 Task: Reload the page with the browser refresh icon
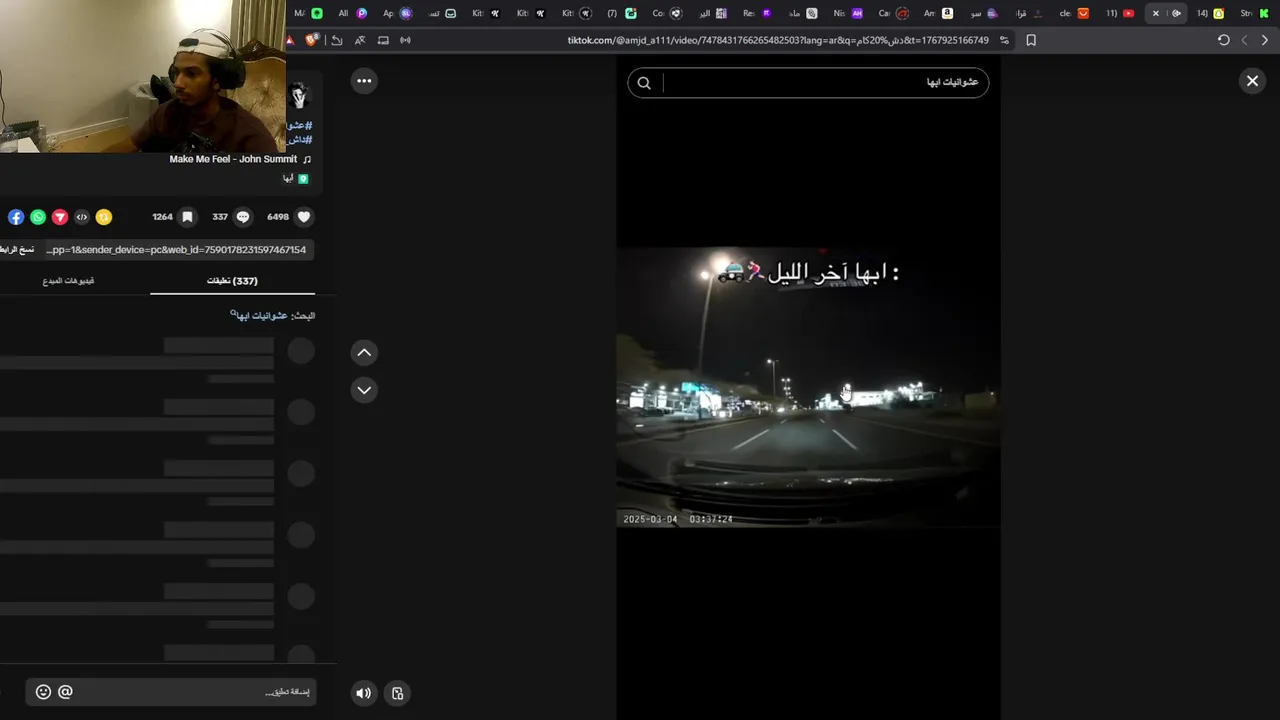point(1223,40)
